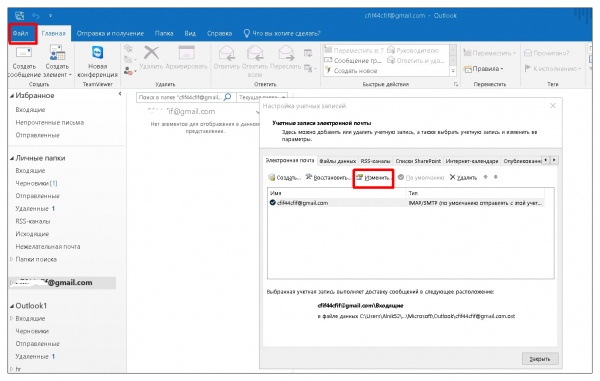The width and height of the screenshot is (600, 381).
Task: Click the Создать сообщение envelope icon
Action: 24,52
